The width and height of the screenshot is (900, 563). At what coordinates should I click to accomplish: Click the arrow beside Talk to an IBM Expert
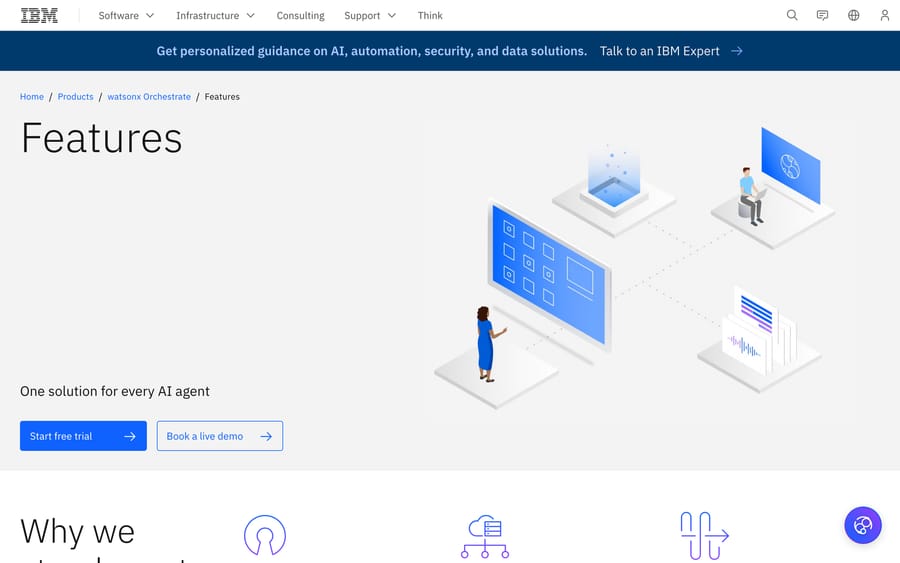click(x=736, y=51)
